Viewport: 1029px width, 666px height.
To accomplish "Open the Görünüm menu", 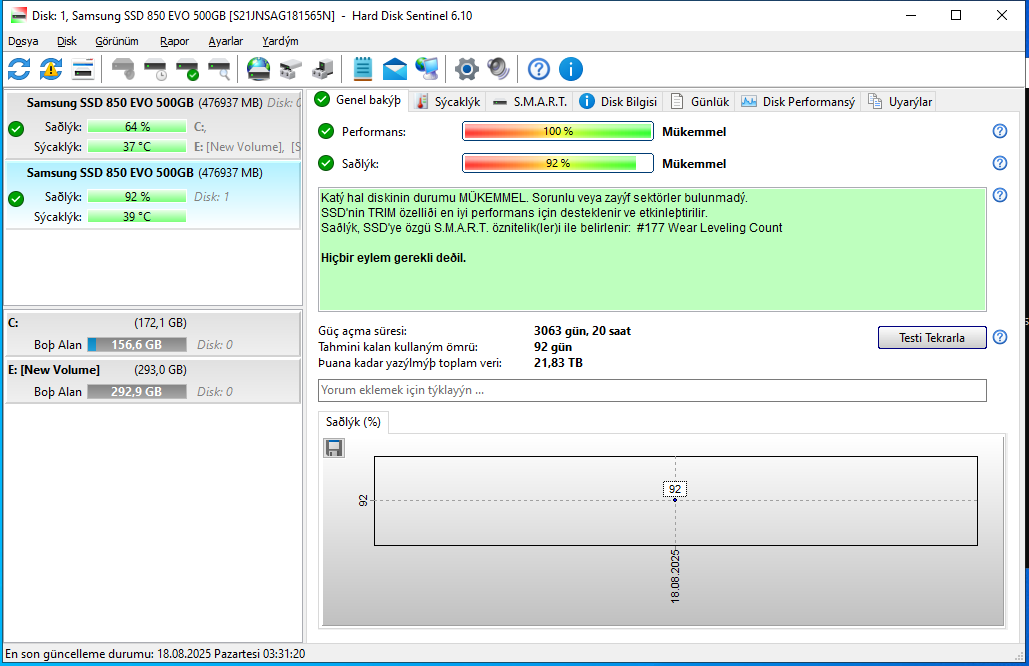I will [117, 41].
